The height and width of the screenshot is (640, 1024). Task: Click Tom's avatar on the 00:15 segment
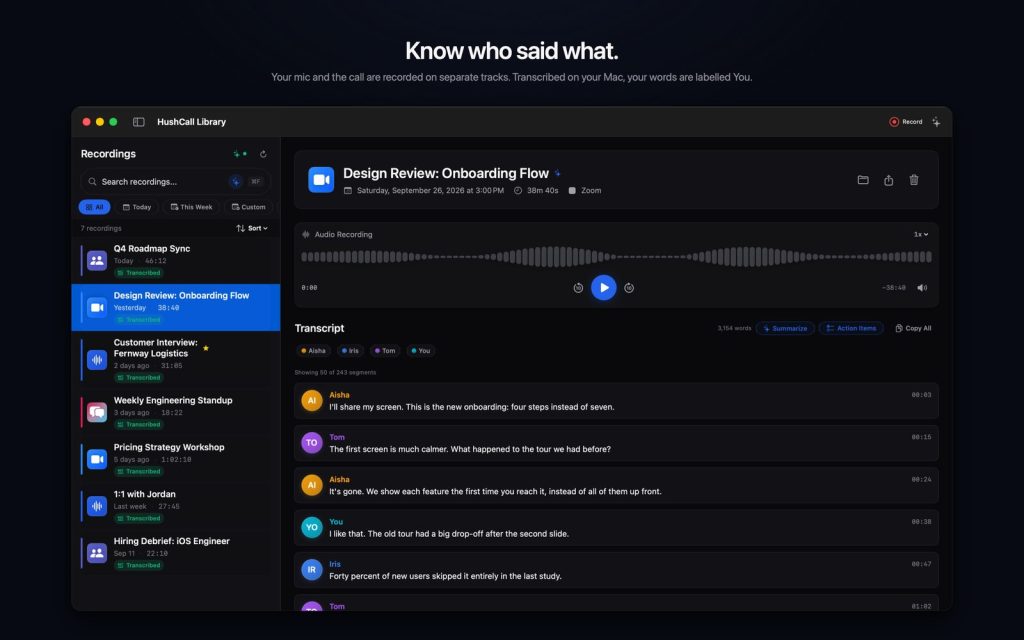tap(312, 443)
